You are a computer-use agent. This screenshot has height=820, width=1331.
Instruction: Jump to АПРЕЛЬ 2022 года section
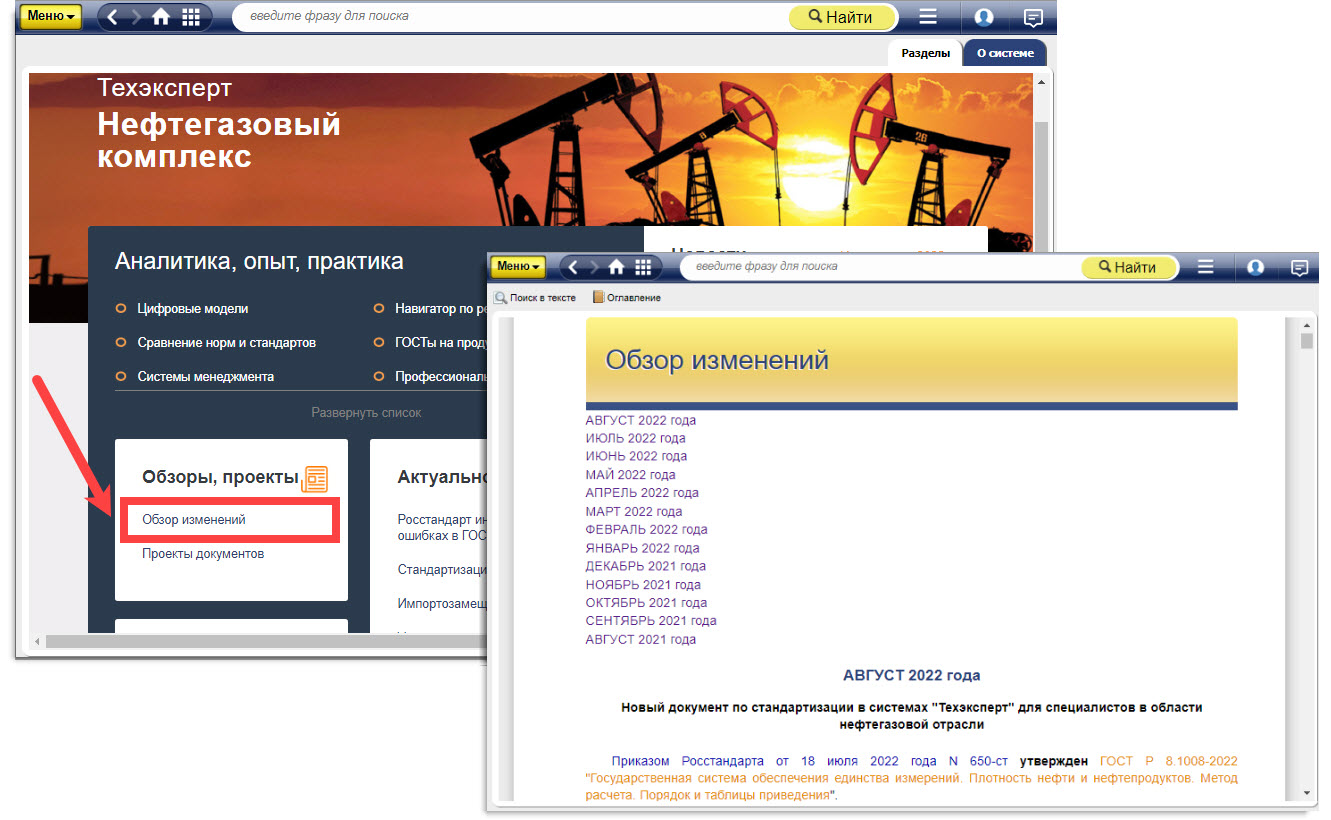[642, 493]
